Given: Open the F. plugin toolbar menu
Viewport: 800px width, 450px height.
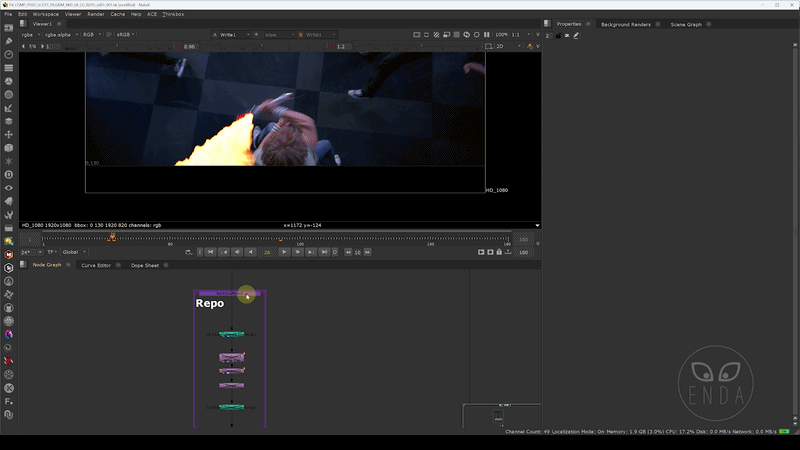Looking at the screenshot, I should coord(9,401).
